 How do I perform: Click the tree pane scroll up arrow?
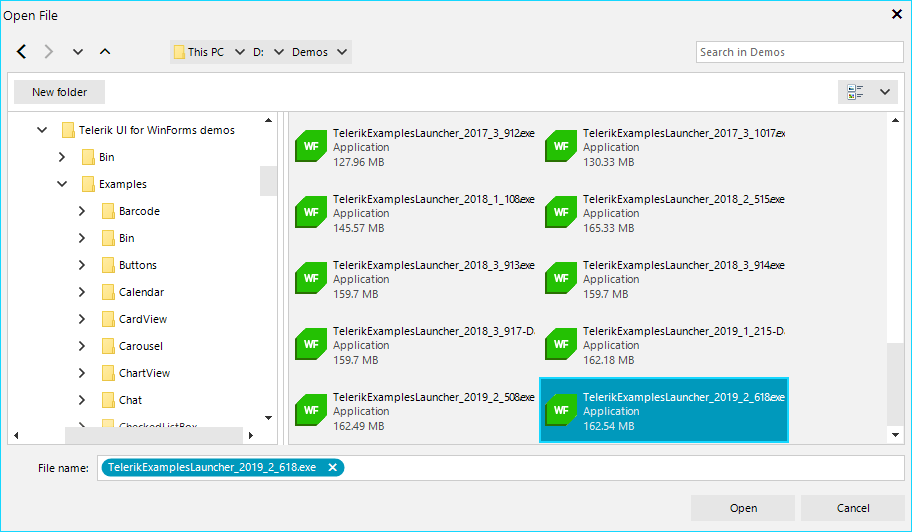click(268, 120)
